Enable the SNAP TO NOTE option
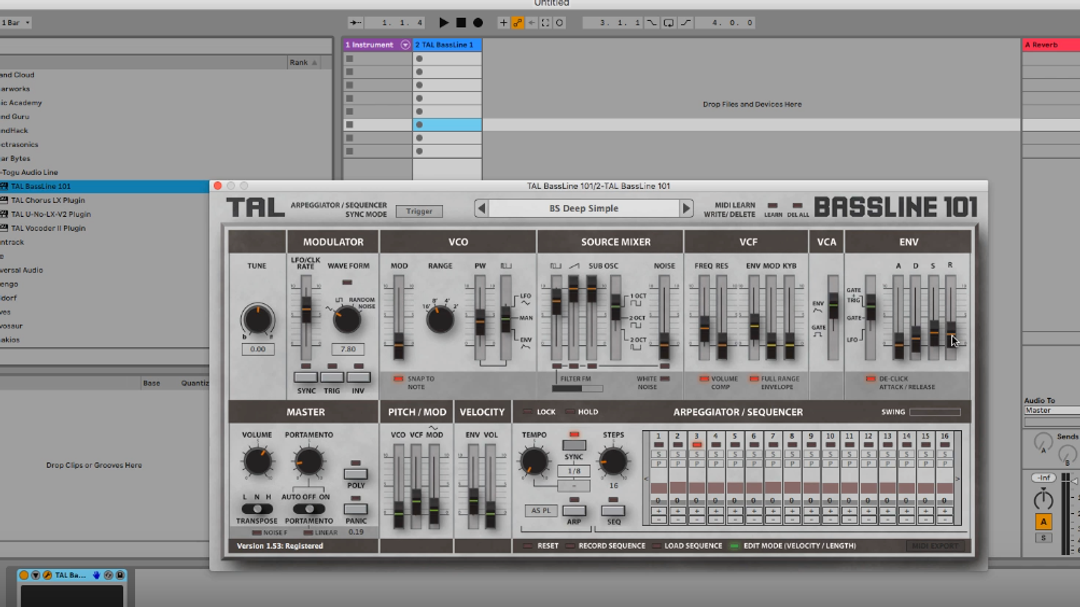The width and height of the screenshot is (1080, 607). tap(398, 379)
